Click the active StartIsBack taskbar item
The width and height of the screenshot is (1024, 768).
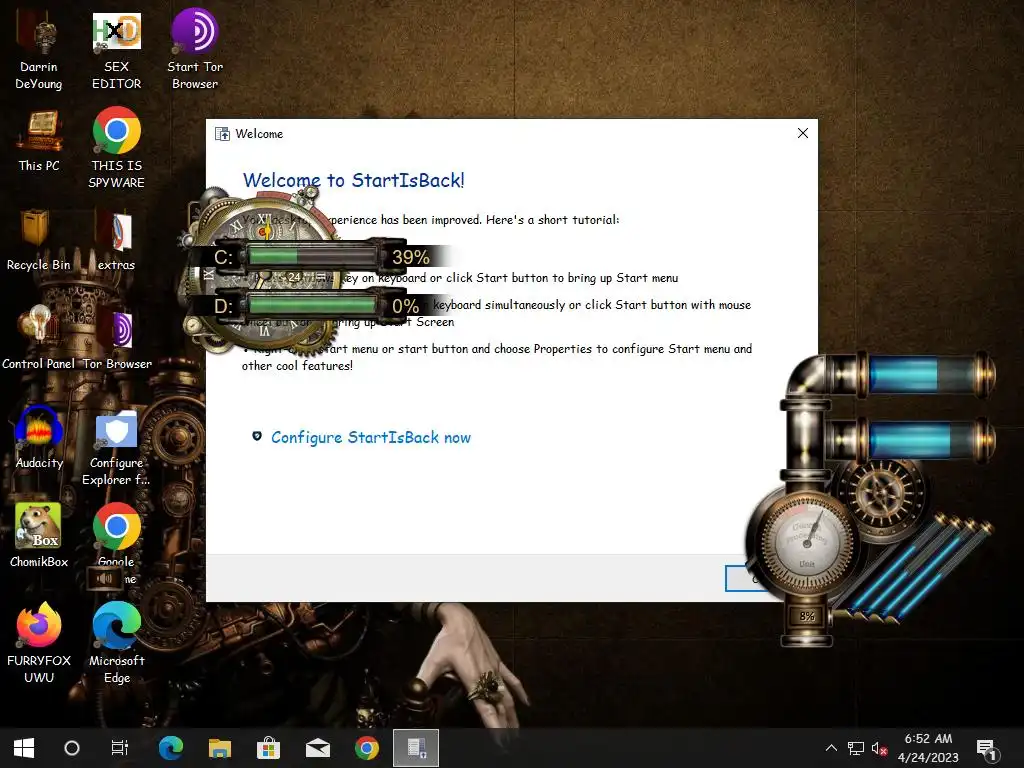[416, 748]
